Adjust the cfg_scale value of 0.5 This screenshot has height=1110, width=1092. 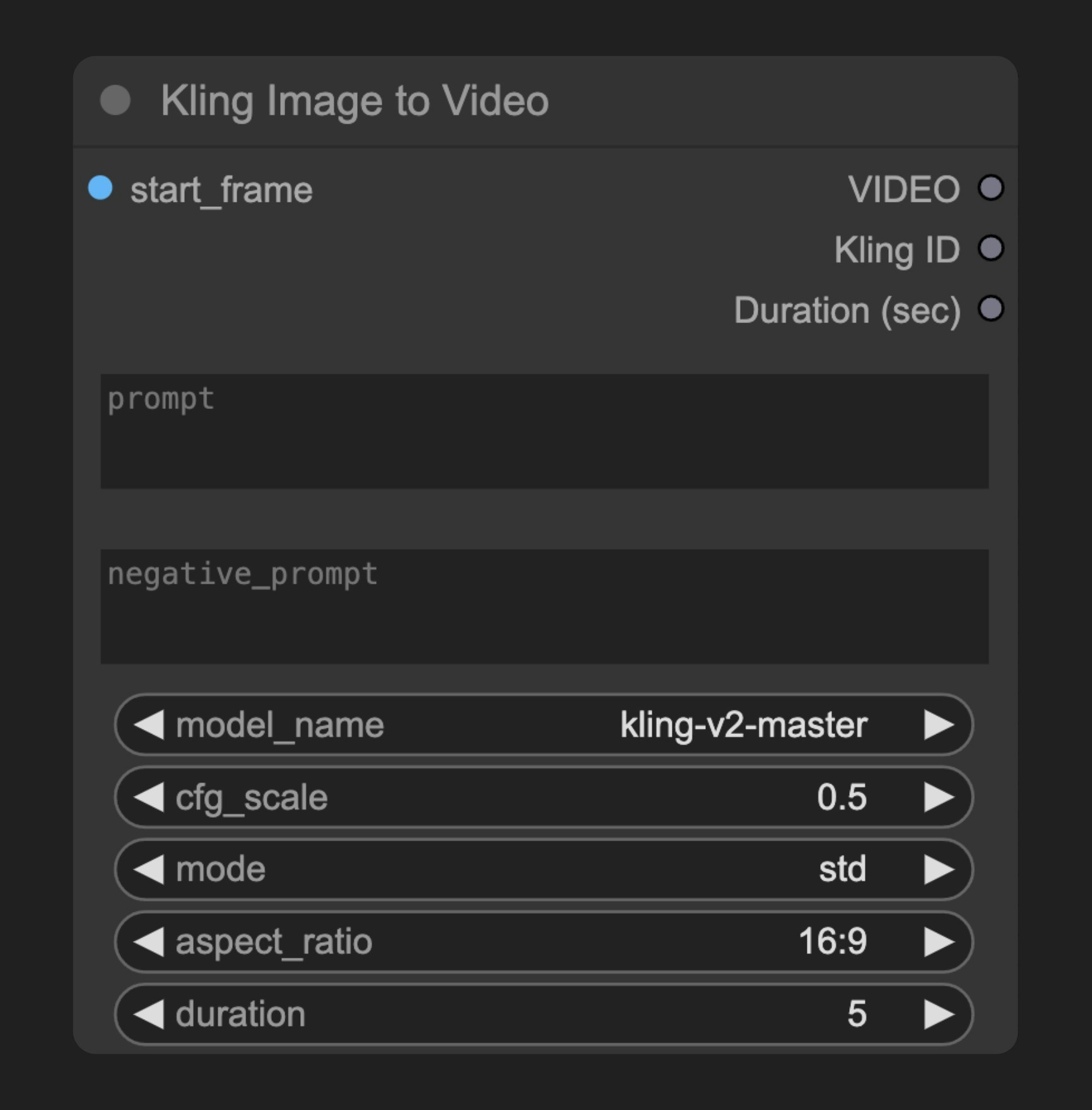(x=845, y=796)
